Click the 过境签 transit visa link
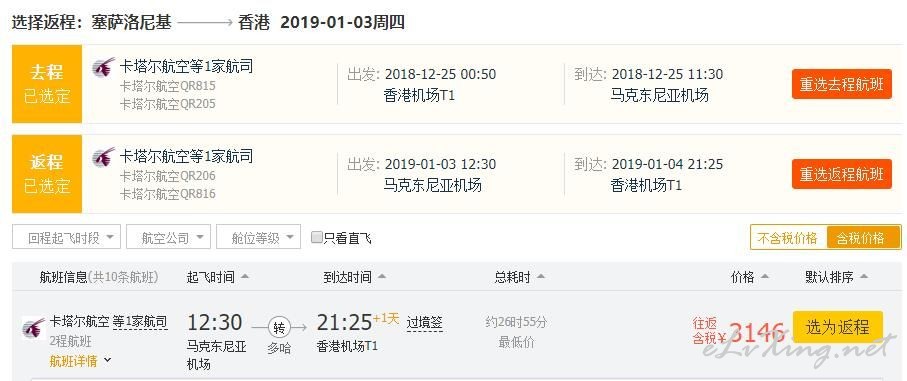 (425, 323)
